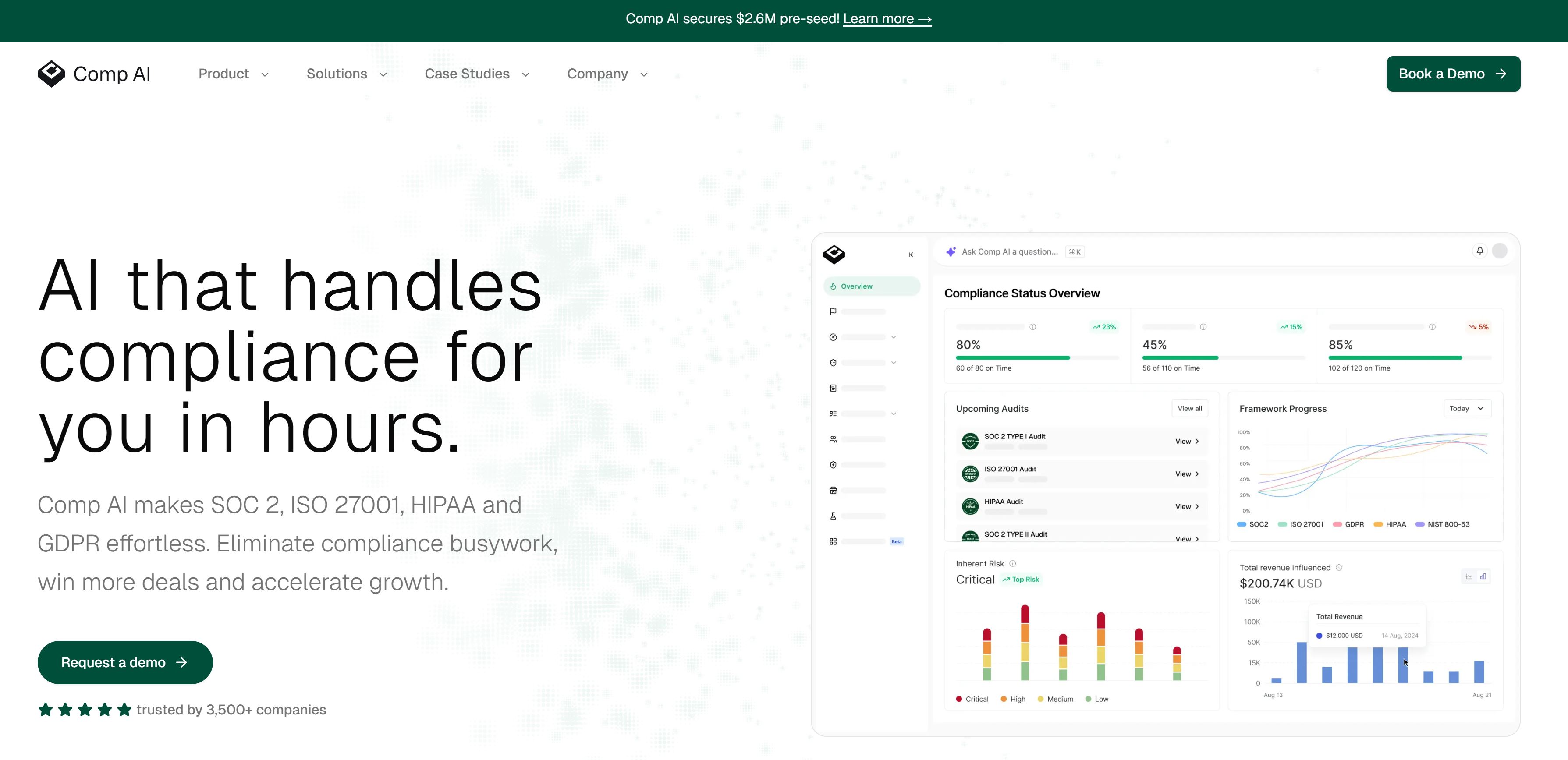Click the Beta badge in sidebar

click(x=897, y=541)
